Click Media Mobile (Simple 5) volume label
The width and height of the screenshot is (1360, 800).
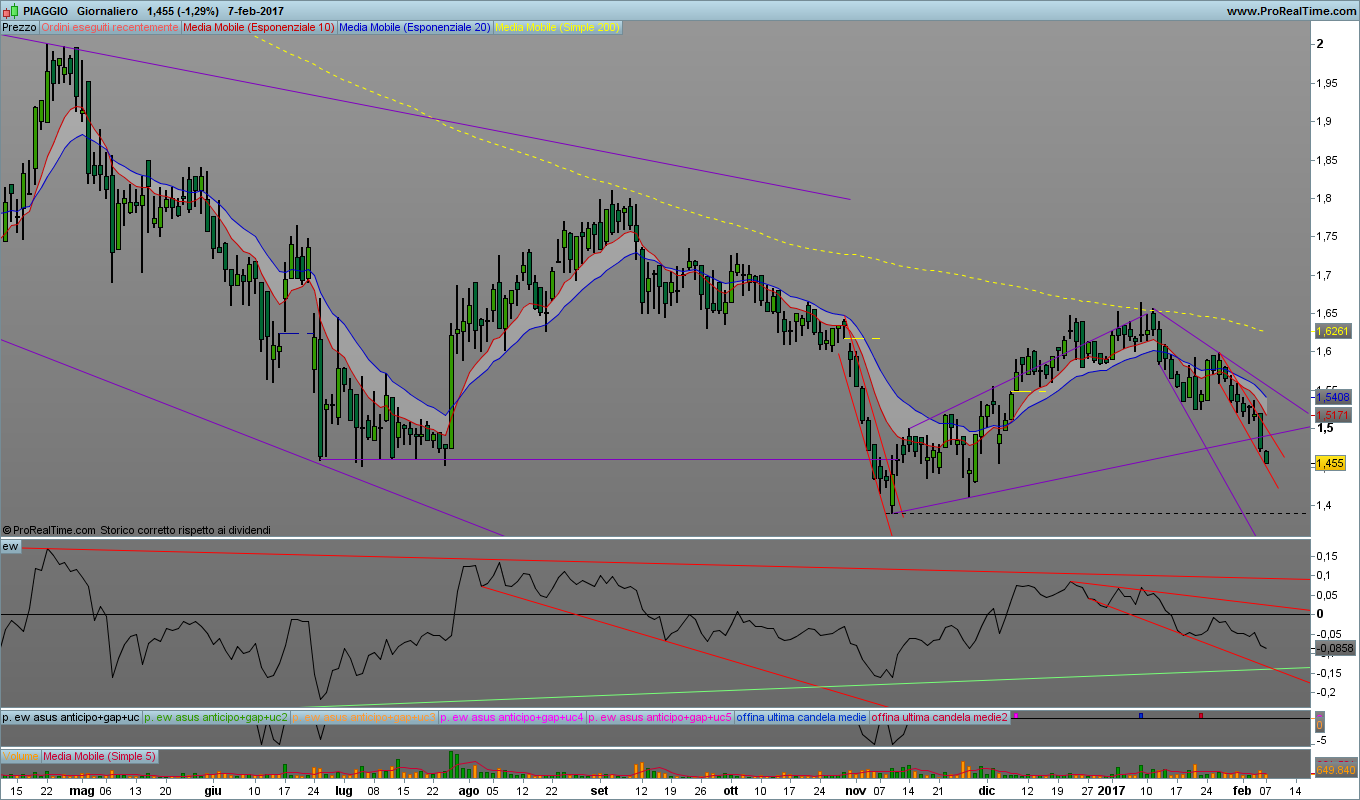point(99,756)
